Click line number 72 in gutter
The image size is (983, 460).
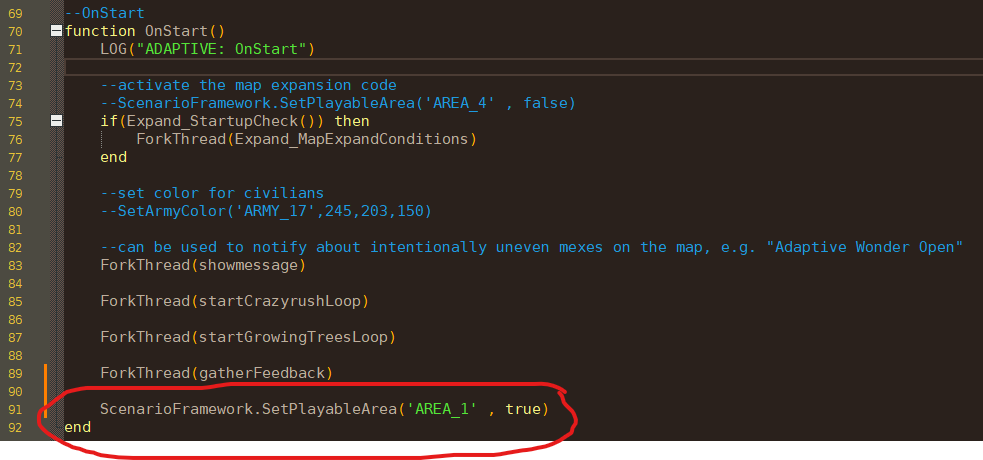click(x=15, y=67)
